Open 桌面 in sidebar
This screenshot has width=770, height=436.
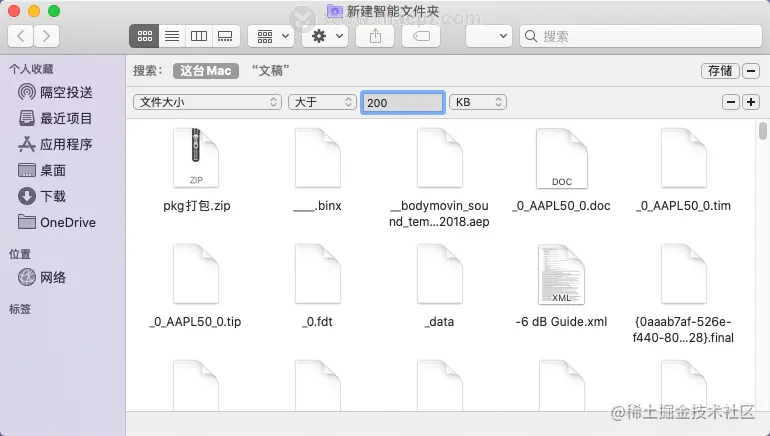(x=42, y=170)
